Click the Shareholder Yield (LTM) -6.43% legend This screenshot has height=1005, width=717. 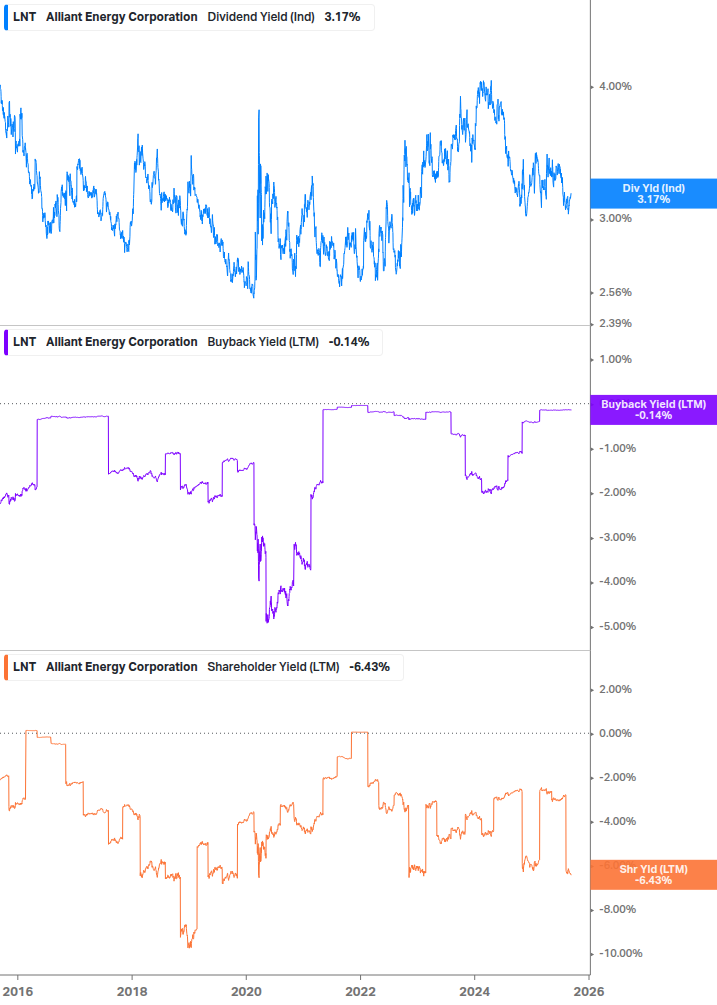point(202,667)
